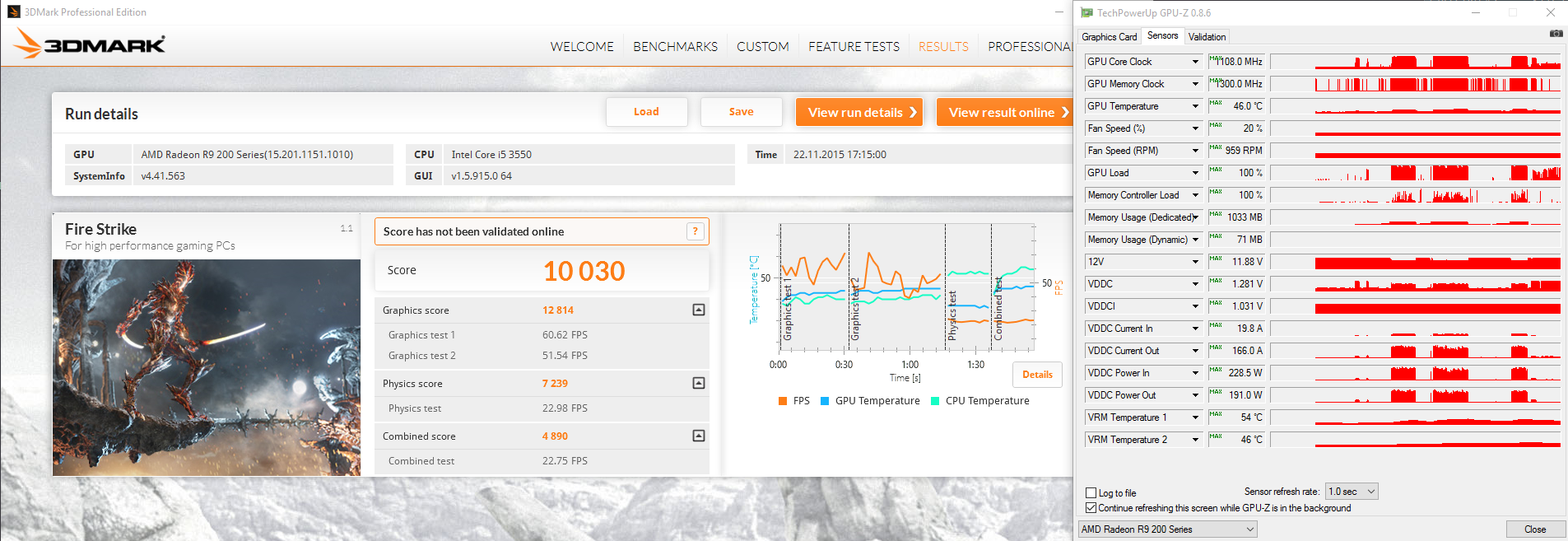Click the GPU Load sensor graph
The image size is (1568, 541).
coord(1415,173)
